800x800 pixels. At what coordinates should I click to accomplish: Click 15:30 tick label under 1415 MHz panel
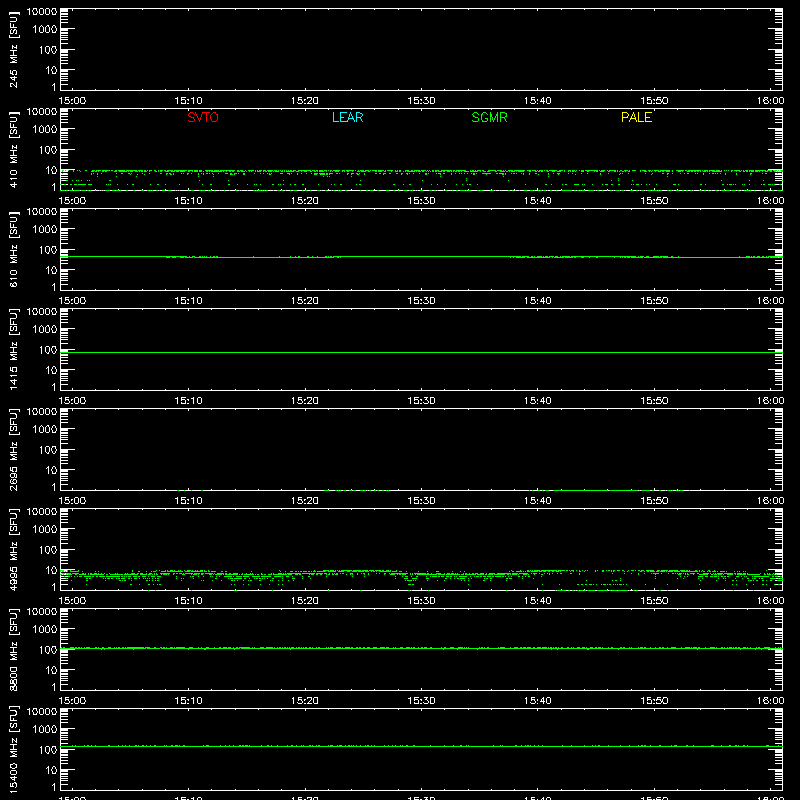point(421,401)
